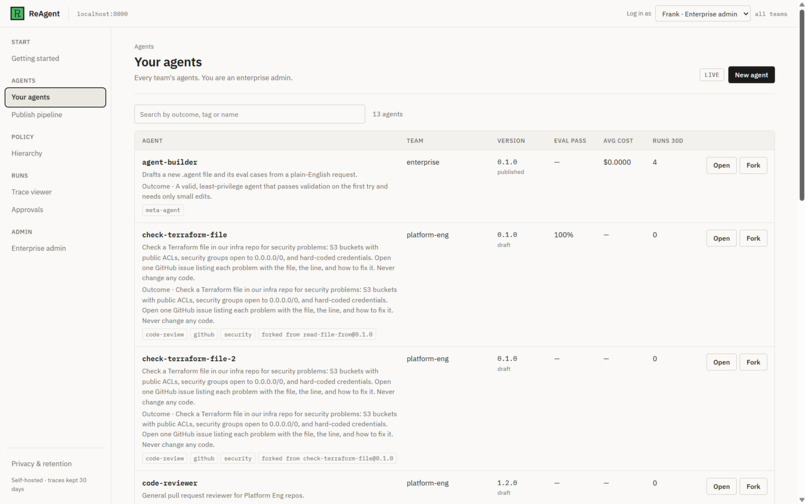The height and width of the screenshot is (504, 806).
Task: Select Your agents in sidebar
Action: 56,97
